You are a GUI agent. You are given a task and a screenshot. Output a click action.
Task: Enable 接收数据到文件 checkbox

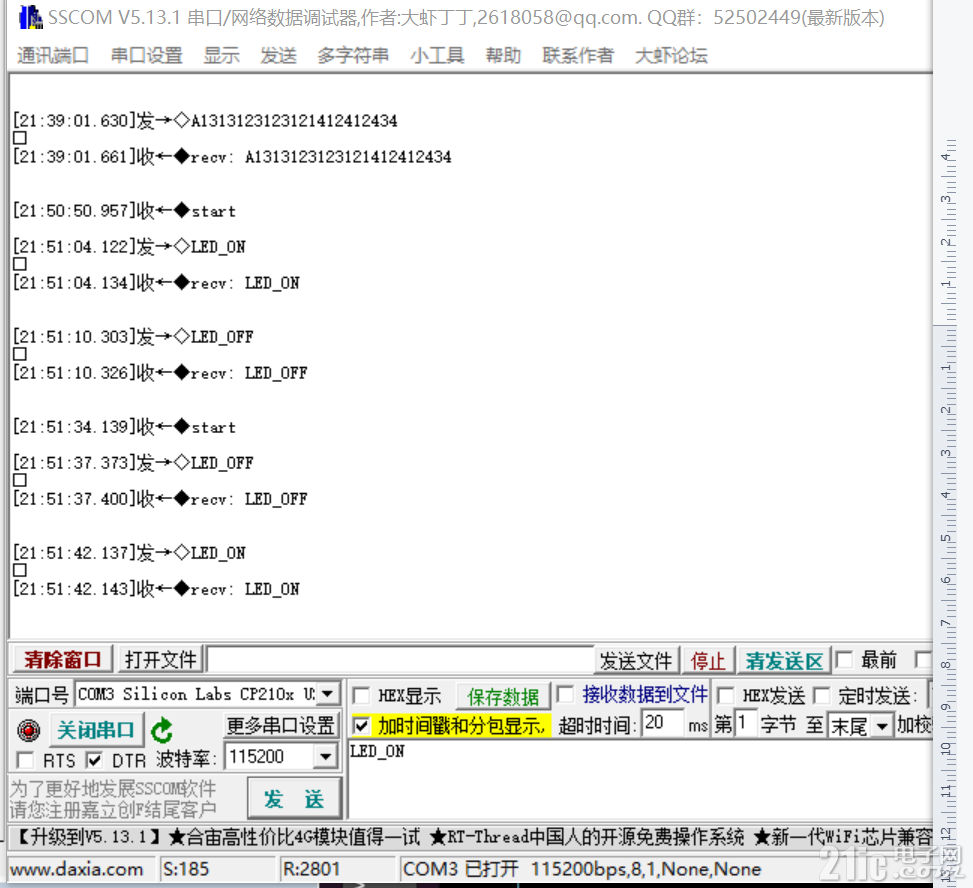[x=565, y=694]
